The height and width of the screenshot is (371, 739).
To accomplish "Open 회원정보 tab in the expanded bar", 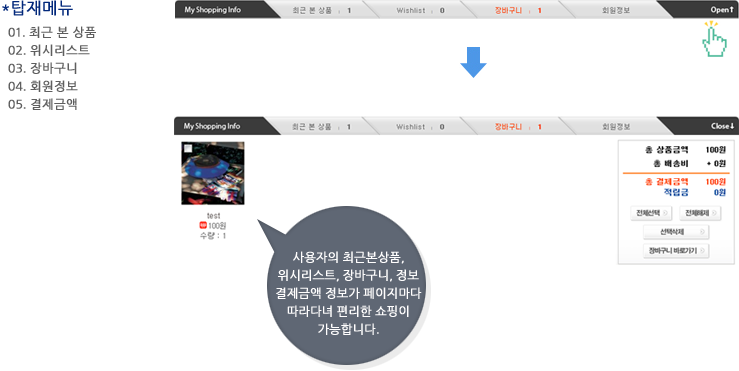I will pos(616,127).
